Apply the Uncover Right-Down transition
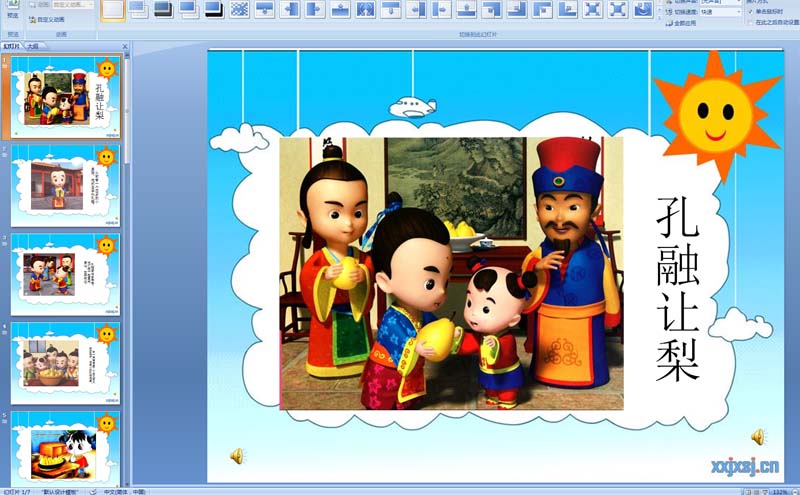Screen dimensions: 800x495 [542, 9]
